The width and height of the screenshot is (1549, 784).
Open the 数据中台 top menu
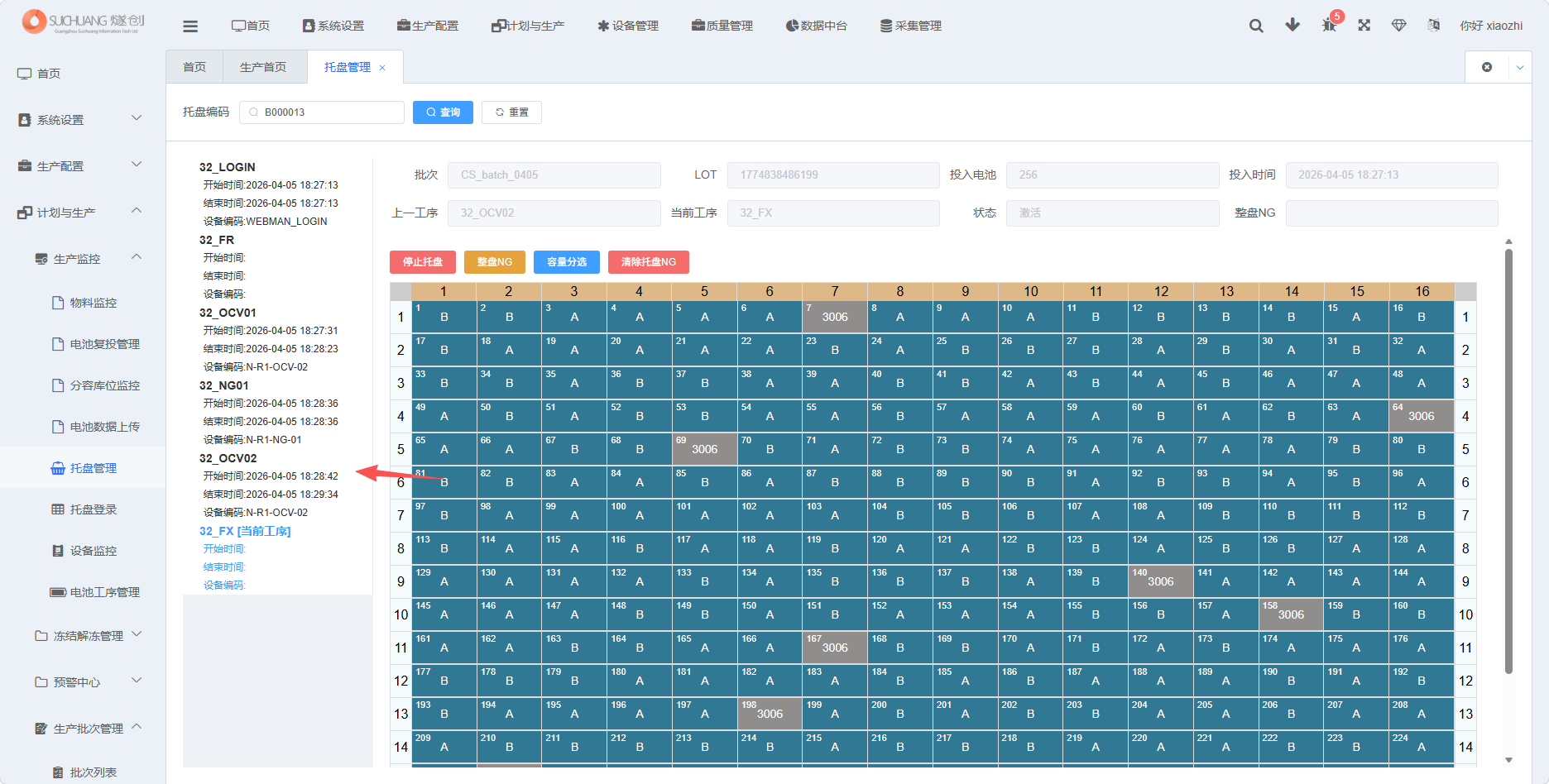click(x=817, y=26)
